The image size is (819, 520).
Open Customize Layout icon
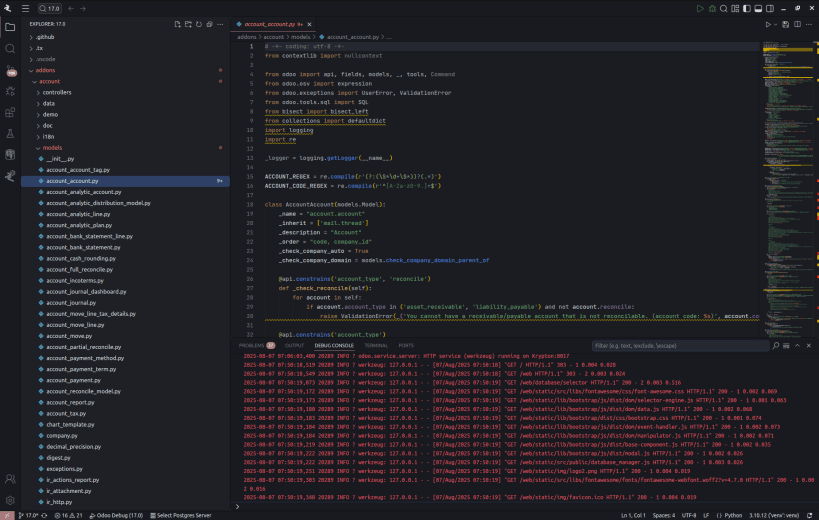[735, 8]
